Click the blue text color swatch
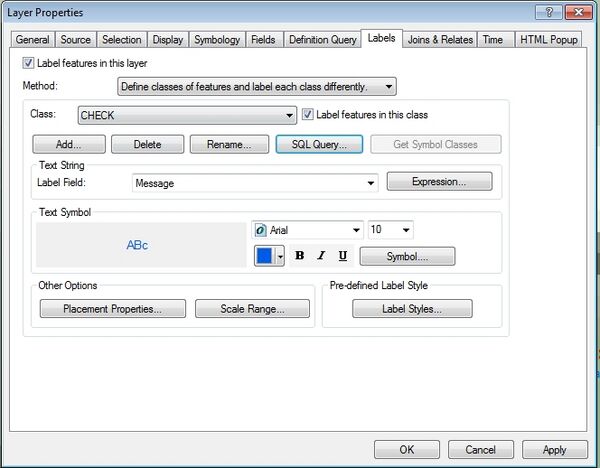 (264, 256)
